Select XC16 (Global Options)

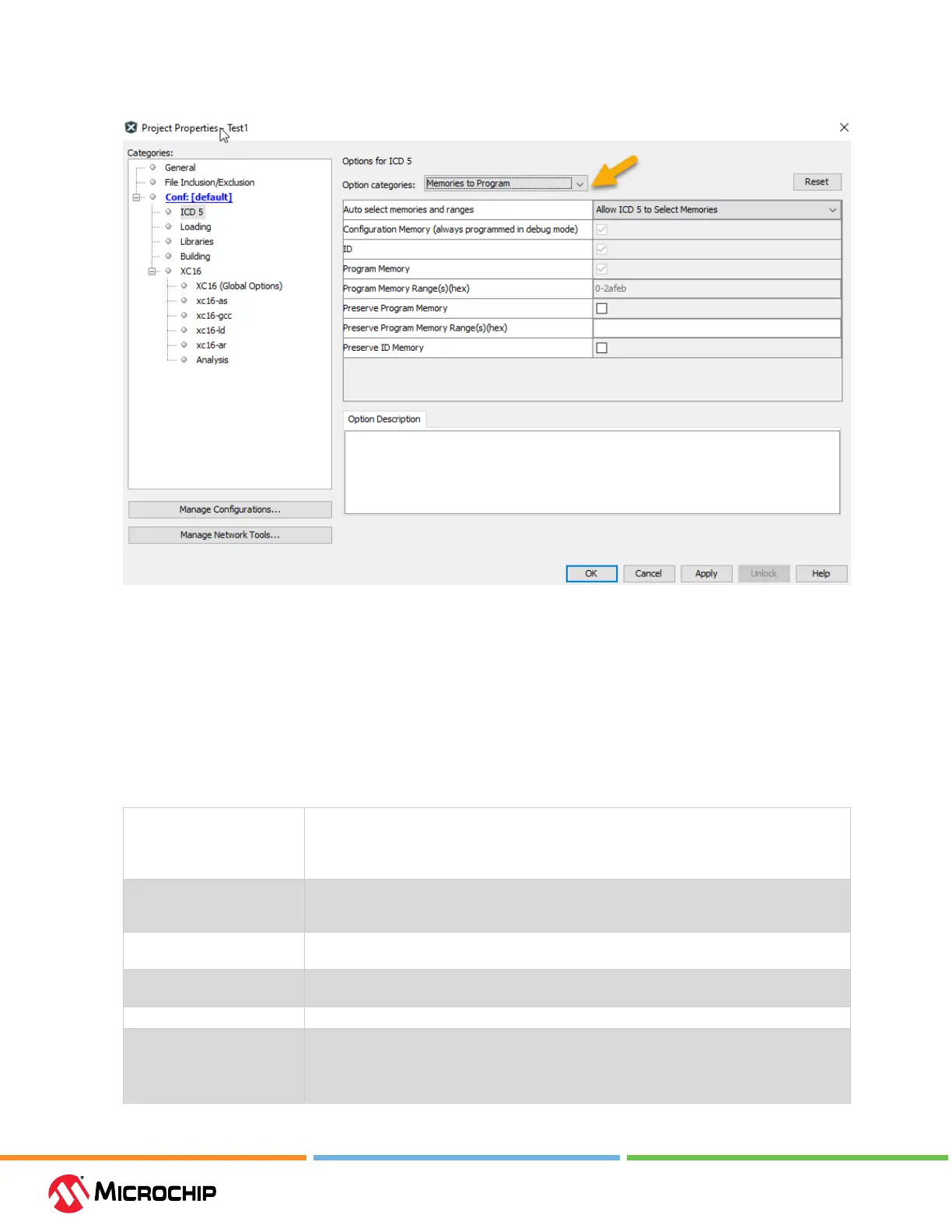coord(239,286)
